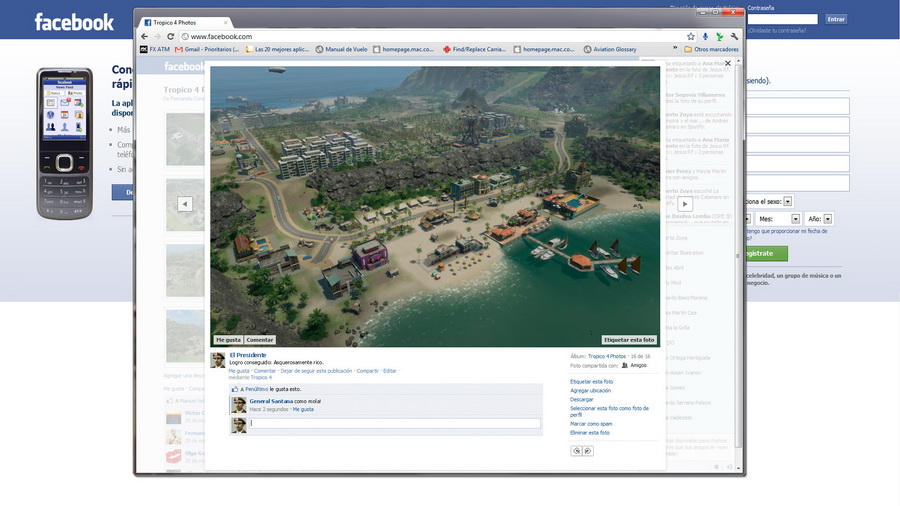The width and height of the screenshot is (900, 506).
Task: Open the Aviation Glossary bookmark
Action: click(610, 49)
